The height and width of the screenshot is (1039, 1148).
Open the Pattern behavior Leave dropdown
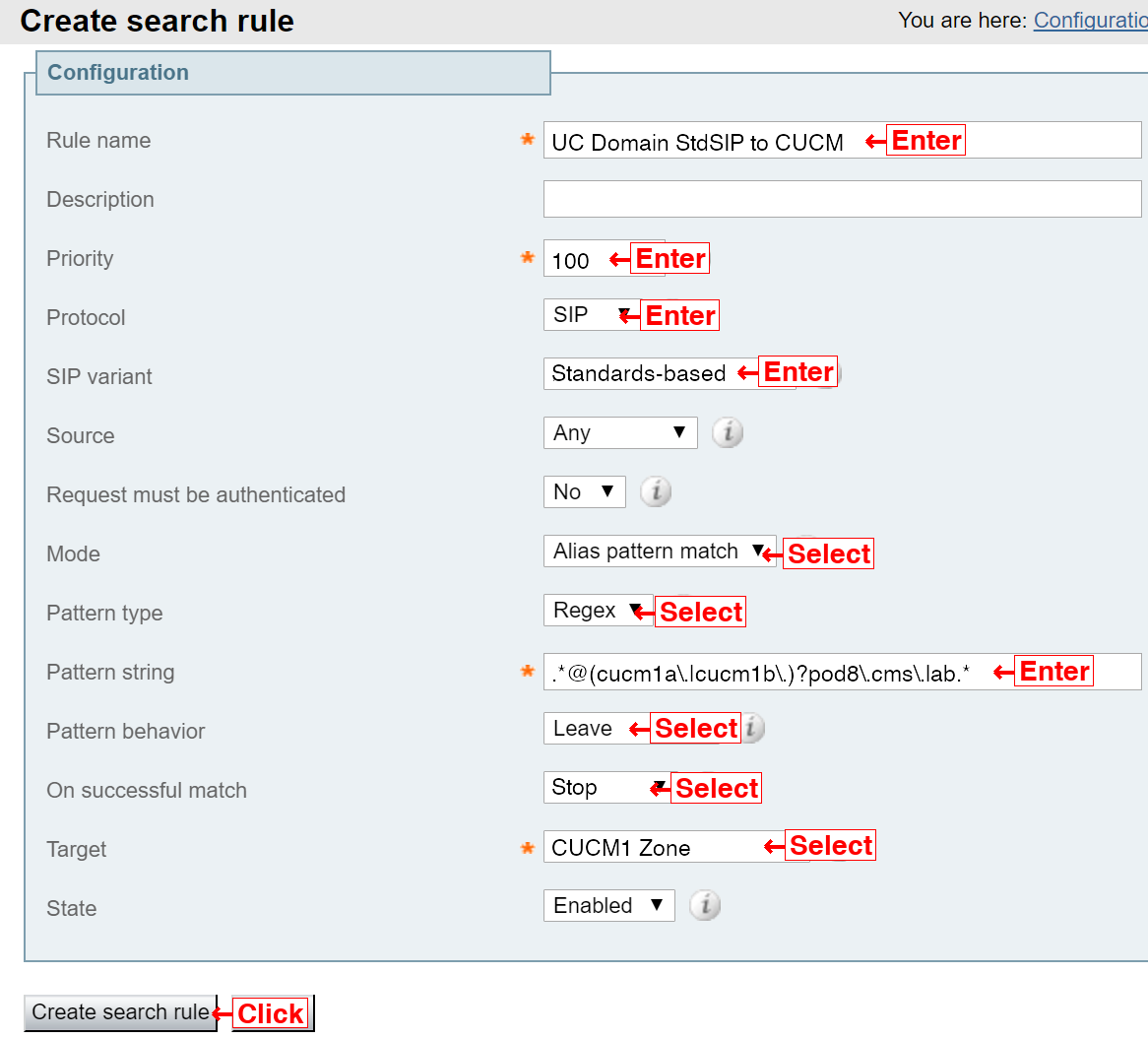tap(597, 728)
